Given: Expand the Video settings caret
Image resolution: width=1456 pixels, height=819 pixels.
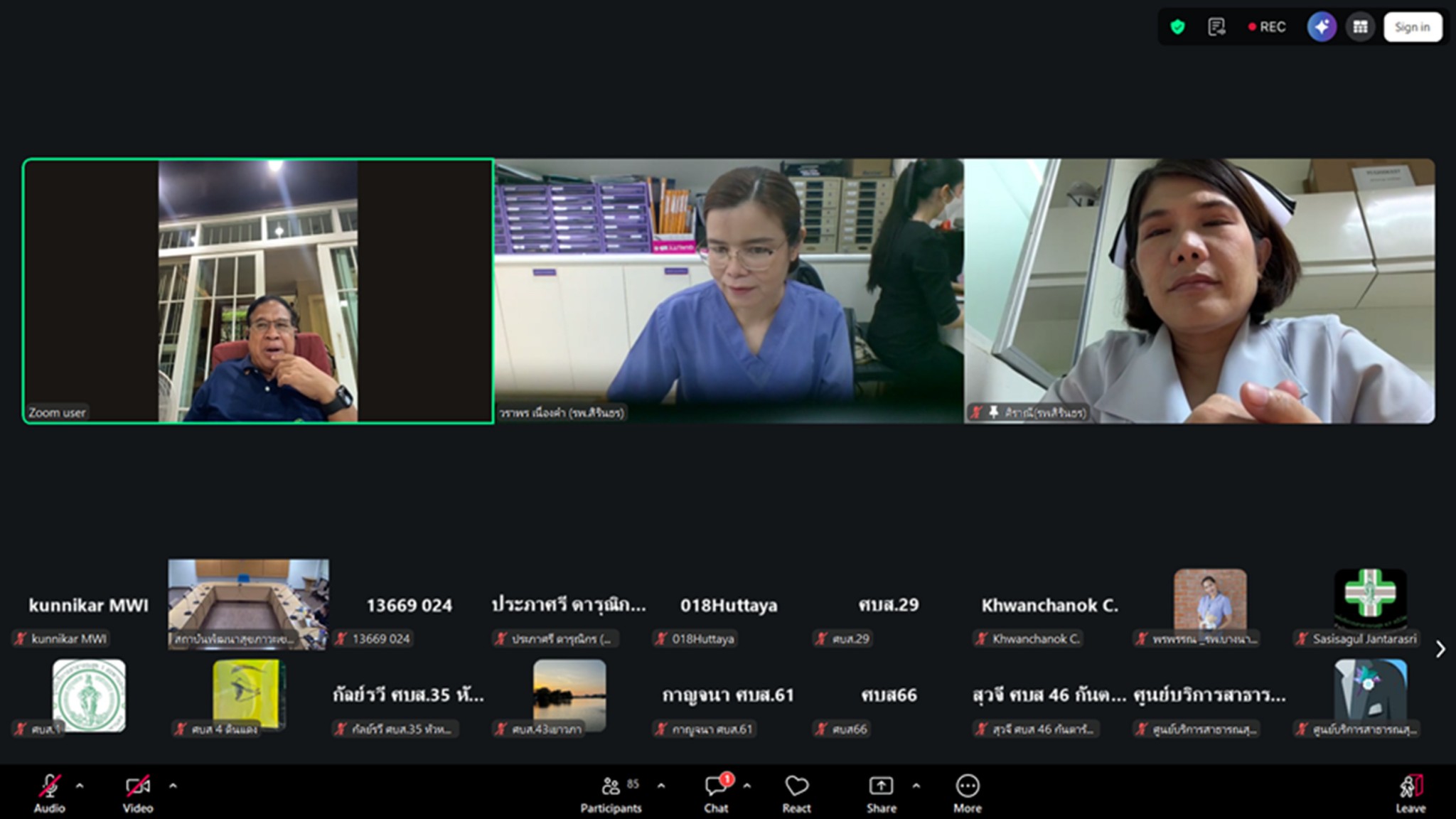Looking at the screenshot, I should pyautogui.click(x=173, y=786).
